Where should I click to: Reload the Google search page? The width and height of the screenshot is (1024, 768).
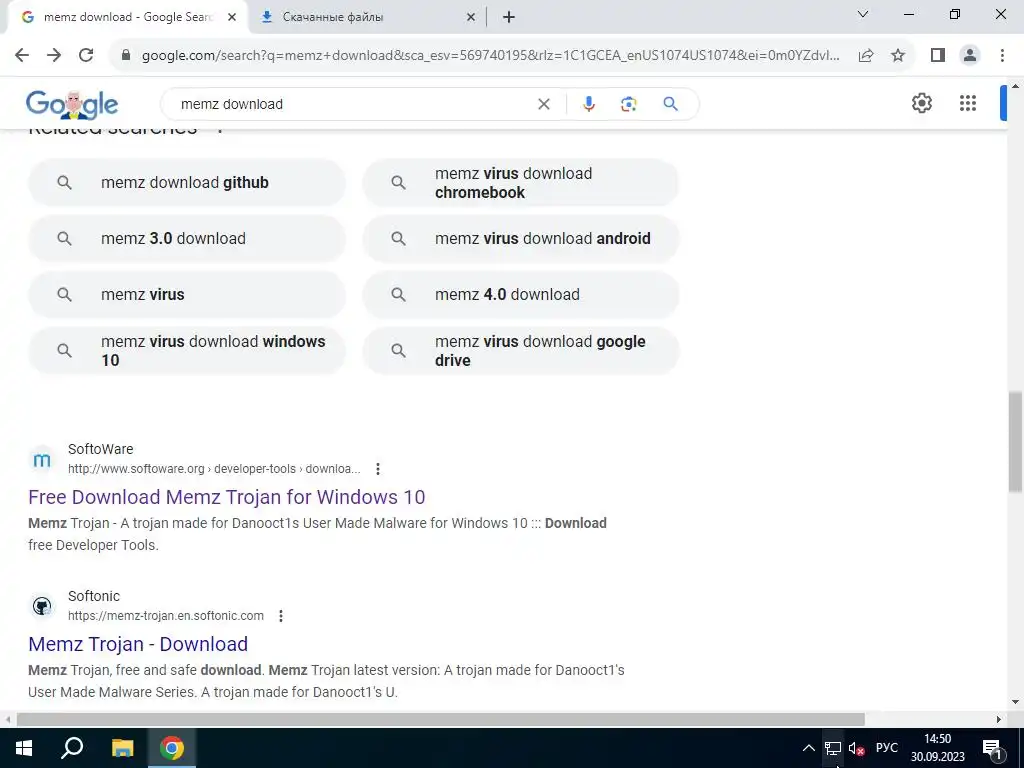pyautogui.click(x=86, y=55)
